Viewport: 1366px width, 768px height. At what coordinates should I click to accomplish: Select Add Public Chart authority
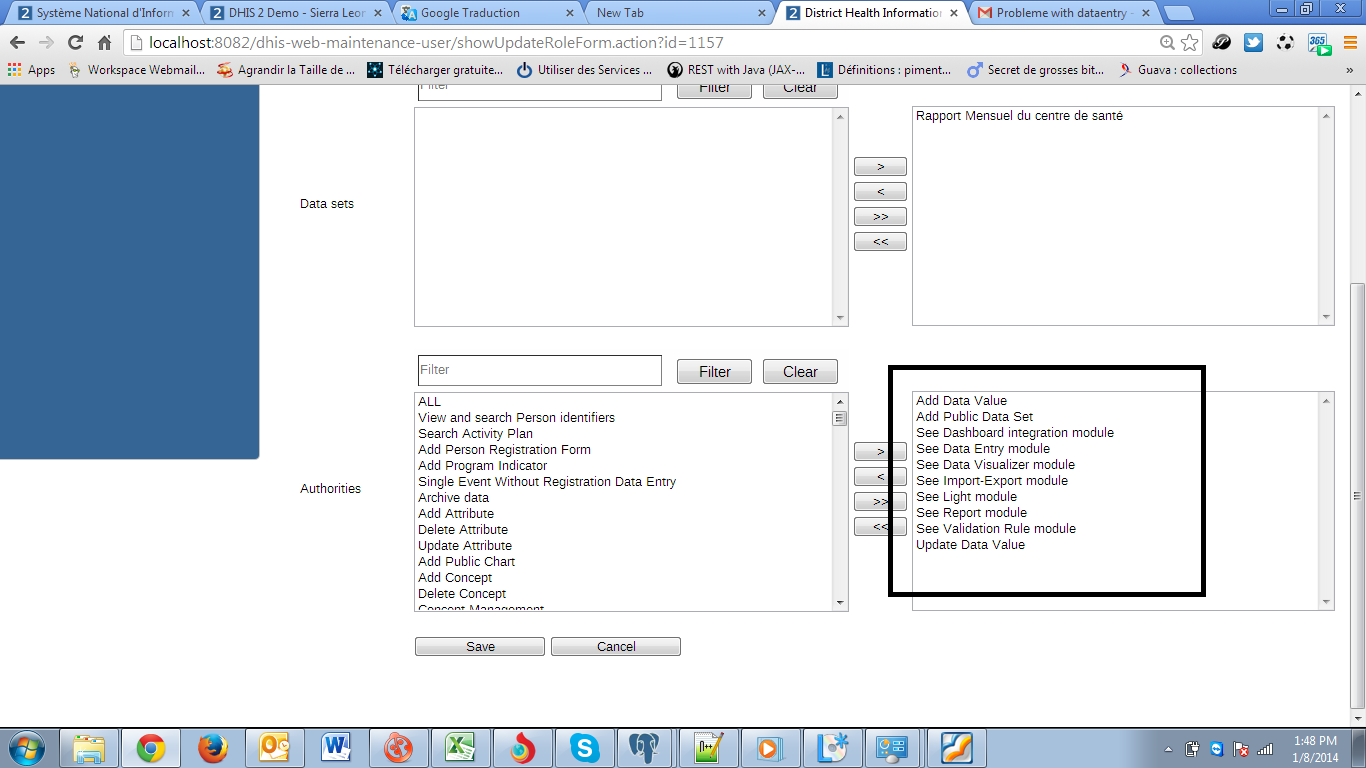tap(466, 562)
